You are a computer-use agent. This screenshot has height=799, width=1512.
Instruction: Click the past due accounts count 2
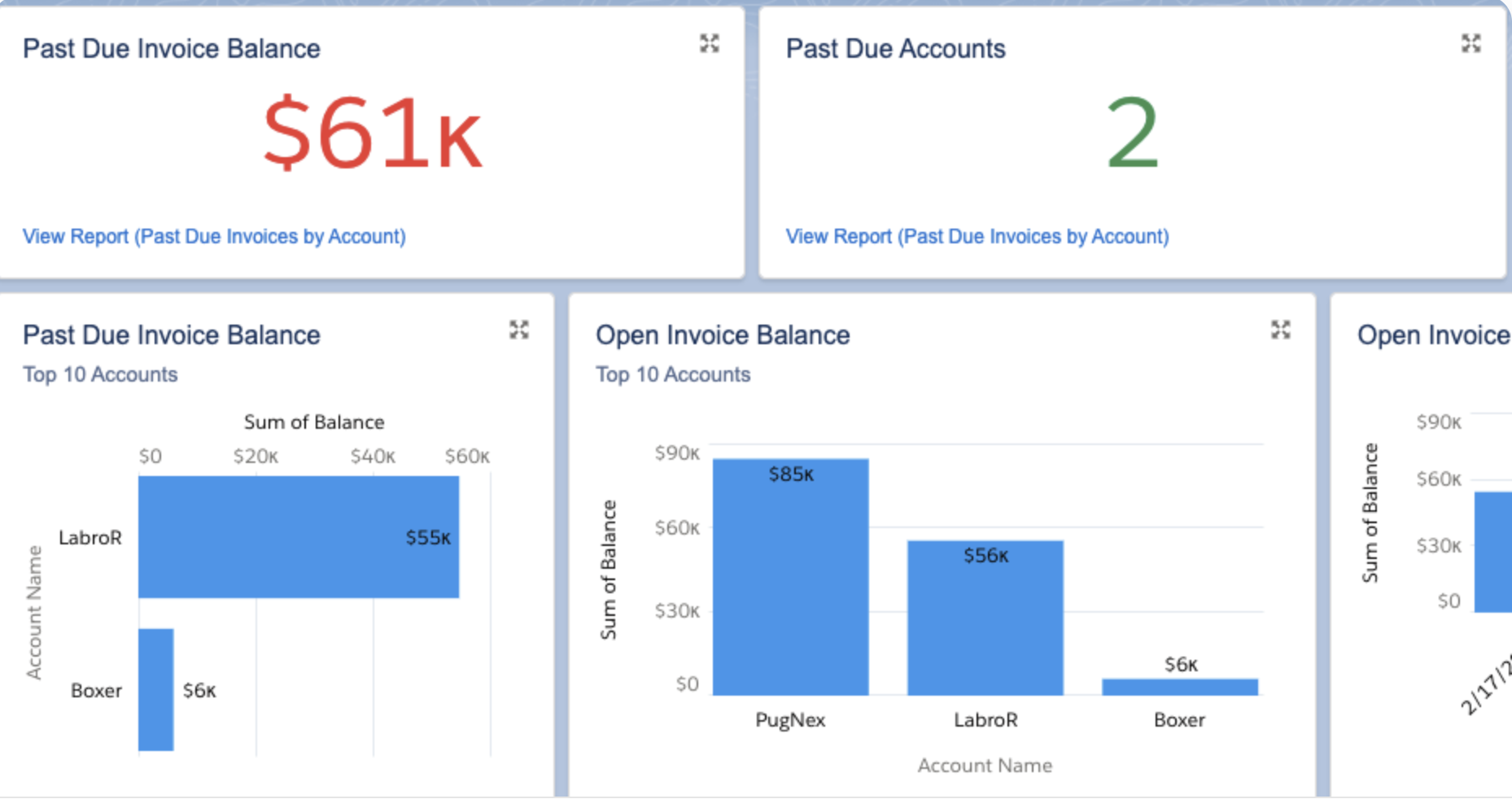tap(1133, 132)
